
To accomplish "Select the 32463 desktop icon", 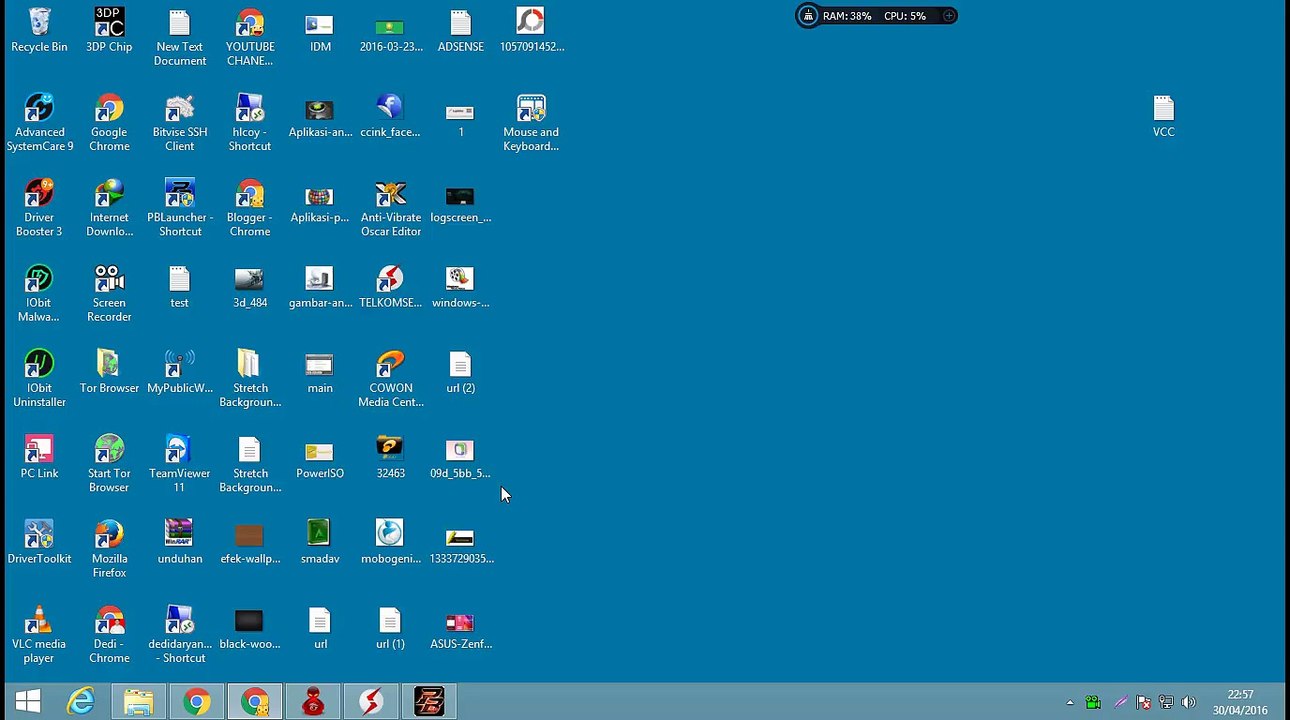I will pyautogui.click(x=391, y=457).
